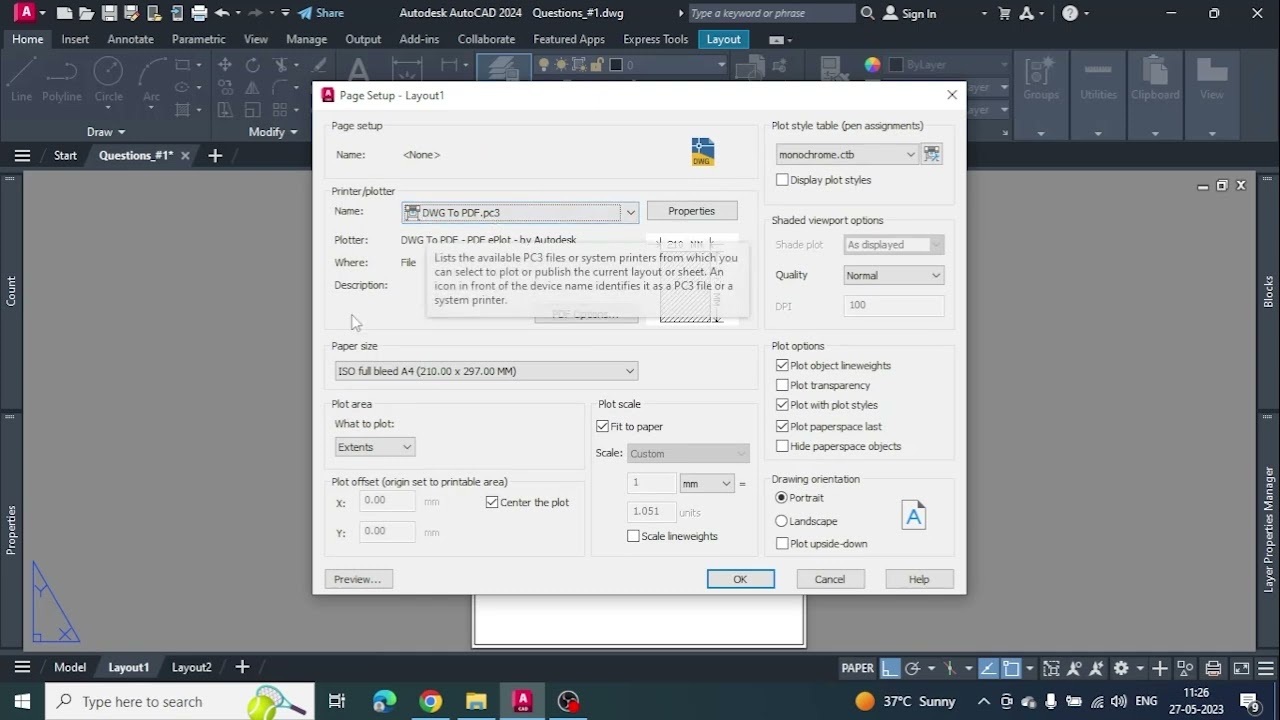Viewport: 1280px width, 720px height.
Task: Click the search magnifier icon in title bar
Action: [x=867, y=13]
